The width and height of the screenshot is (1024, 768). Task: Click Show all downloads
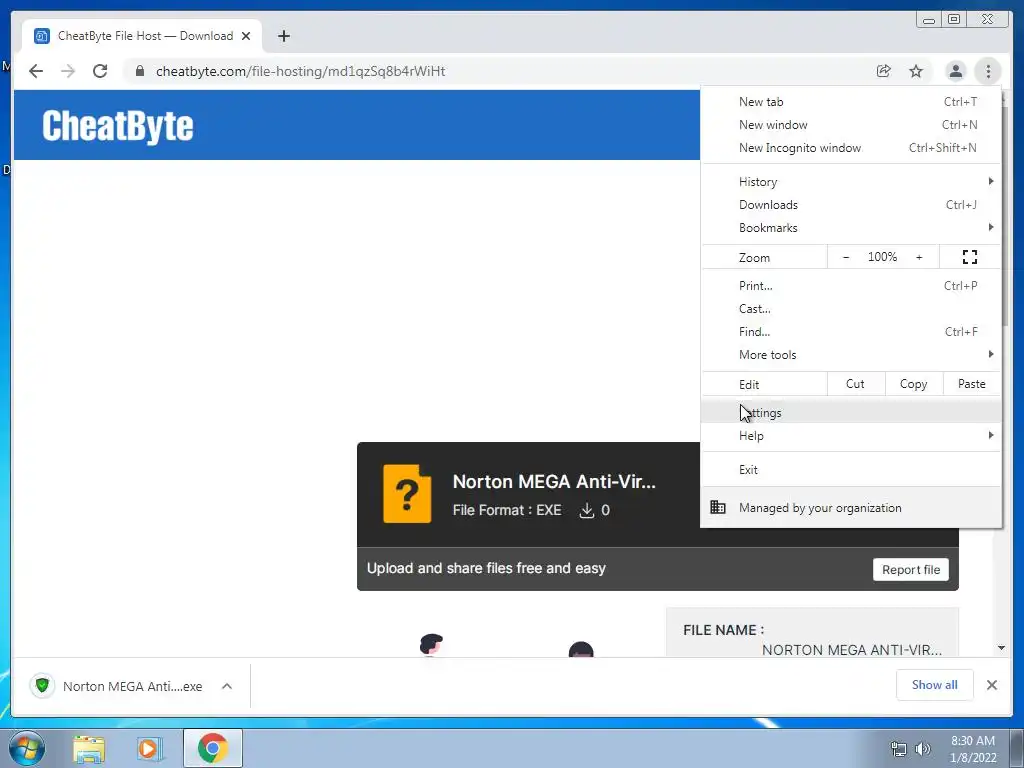pos(935,685)
